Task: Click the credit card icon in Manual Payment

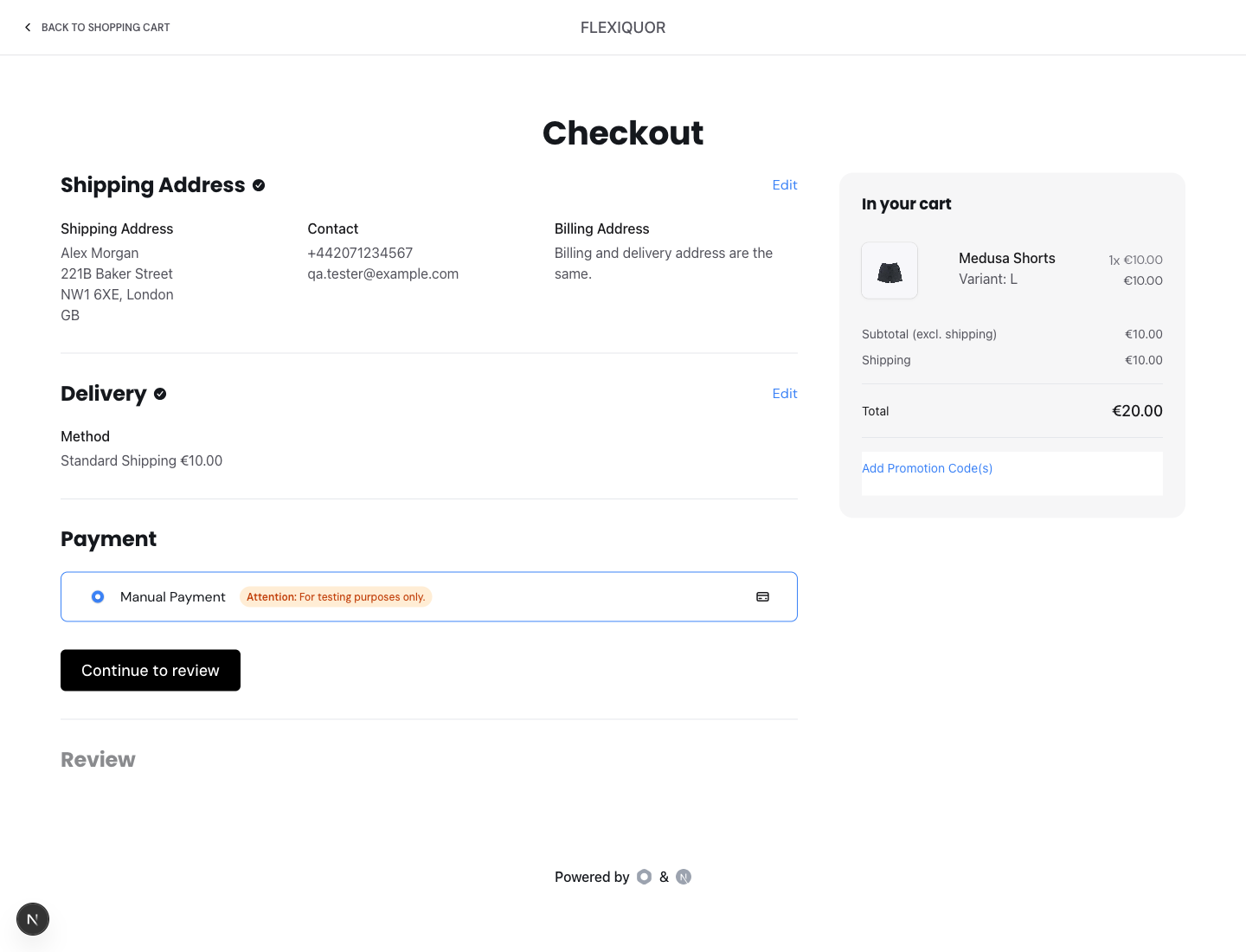Action: click(x=762, y=597)
